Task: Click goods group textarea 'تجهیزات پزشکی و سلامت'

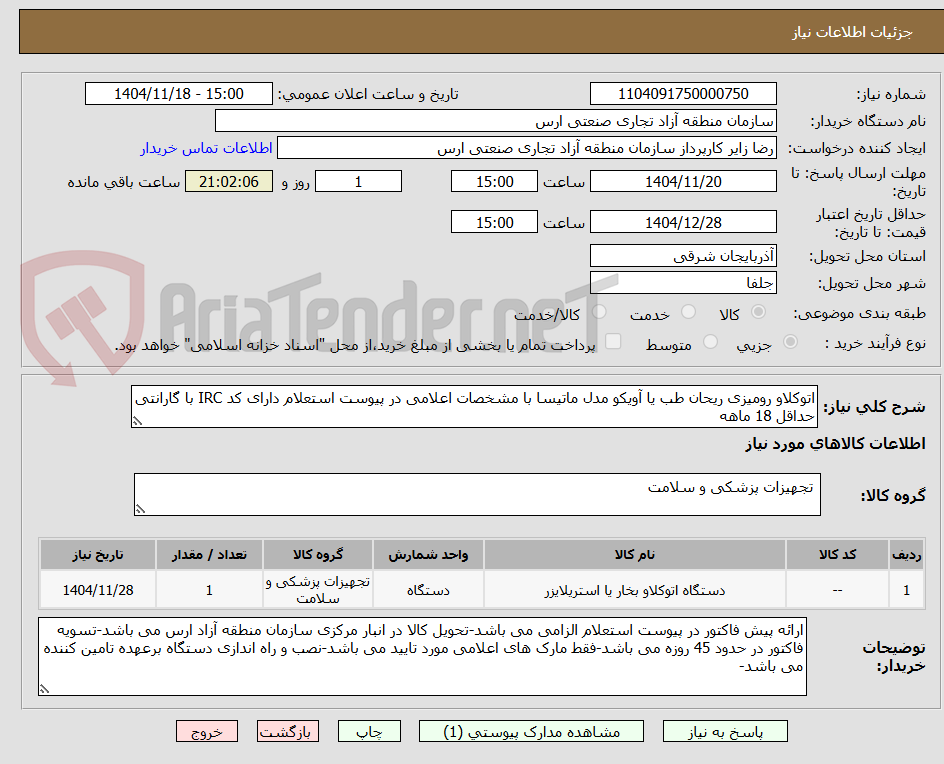Action: (477, 494)
